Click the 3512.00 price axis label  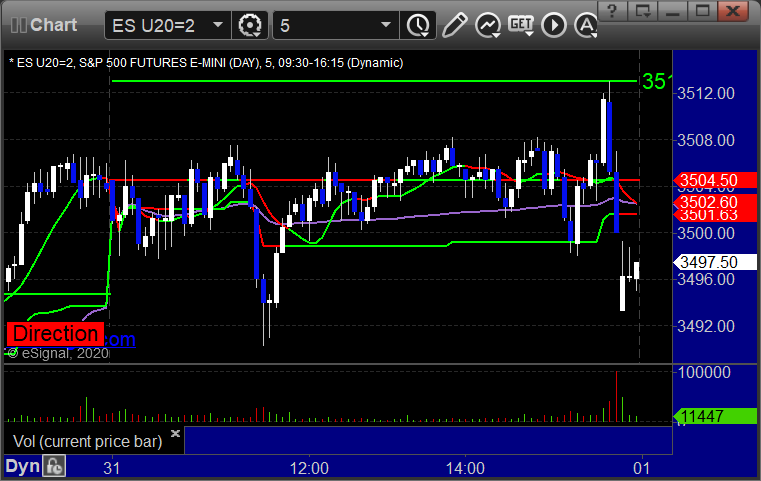tap(706, 93)
